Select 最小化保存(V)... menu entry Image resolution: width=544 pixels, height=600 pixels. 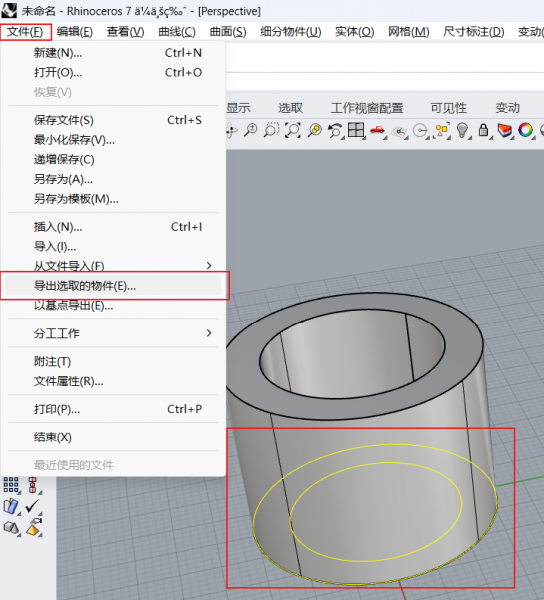pyautogui.click(x=114, y=140)
